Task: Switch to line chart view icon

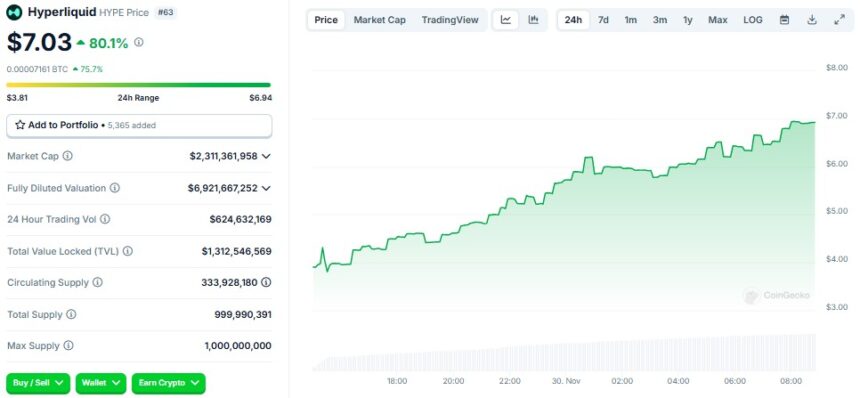Action: pyautogui.click(x=506, y=20)
